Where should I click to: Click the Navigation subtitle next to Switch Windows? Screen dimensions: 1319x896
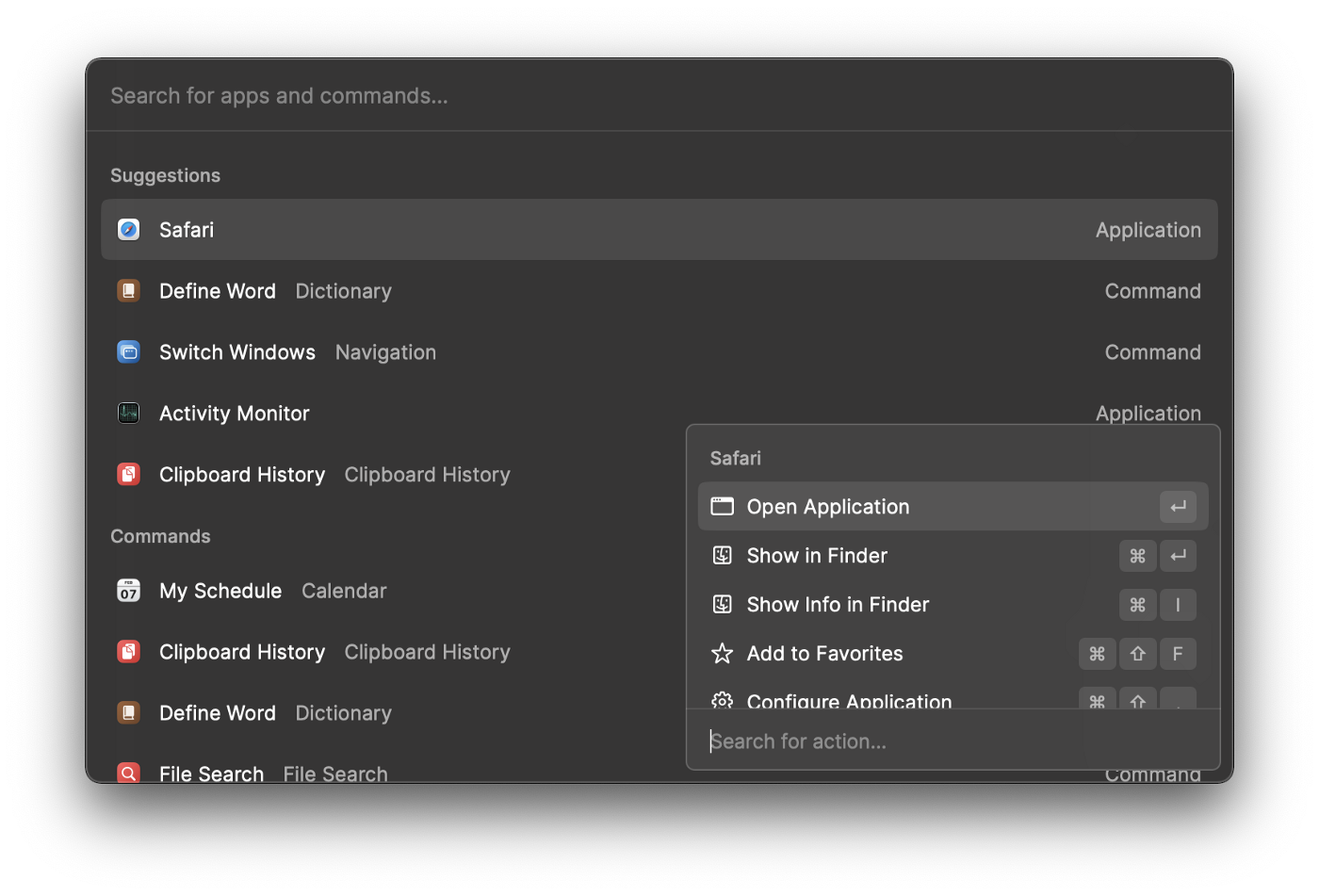385,353
